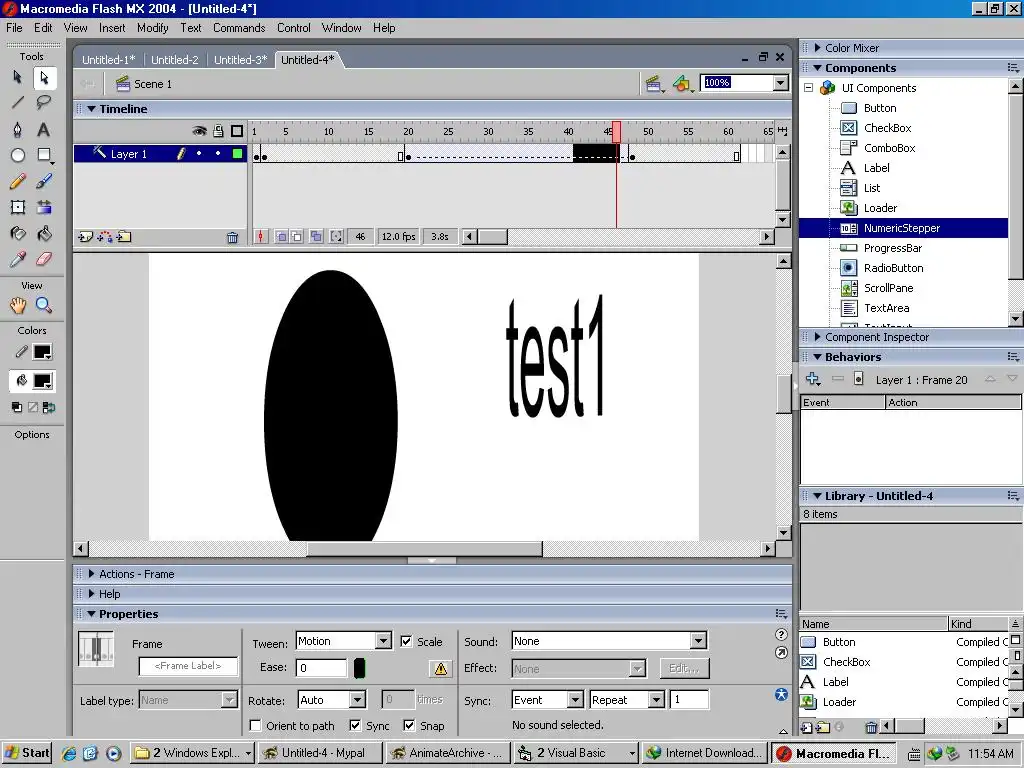Toggle show all layers as outlines
This screenshot has height=768, width=1024.
point(237,131)
